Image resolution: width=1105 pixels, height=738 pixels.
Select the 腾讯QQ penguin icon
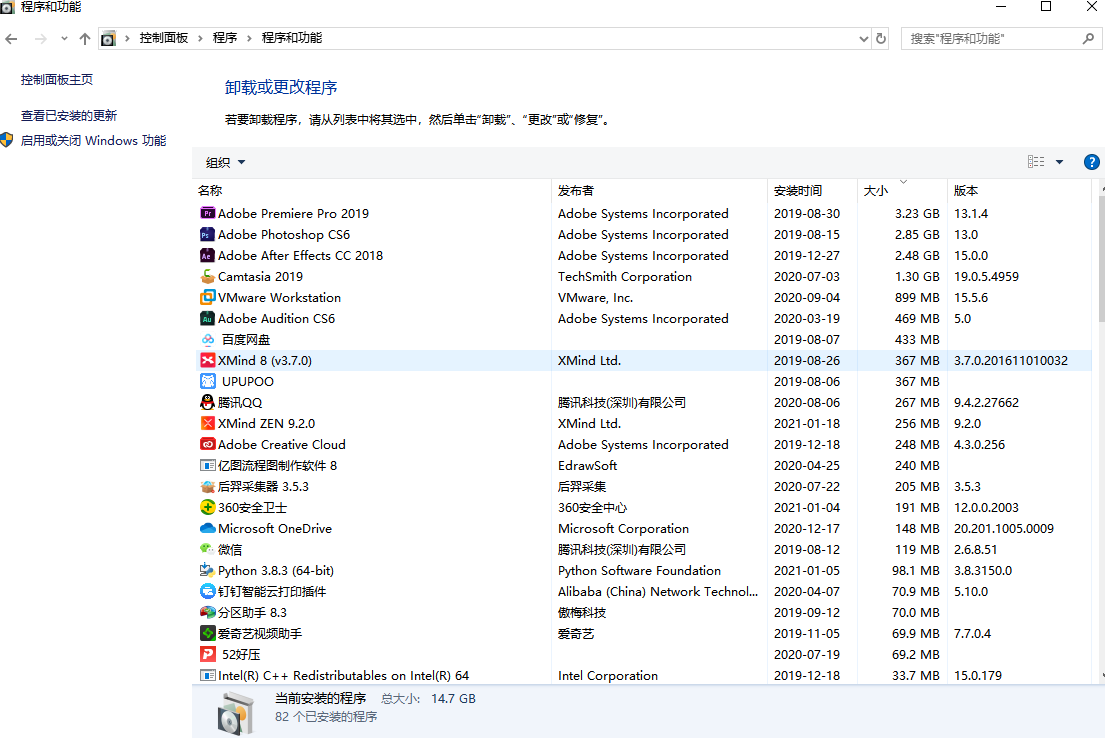pos(207,402)
